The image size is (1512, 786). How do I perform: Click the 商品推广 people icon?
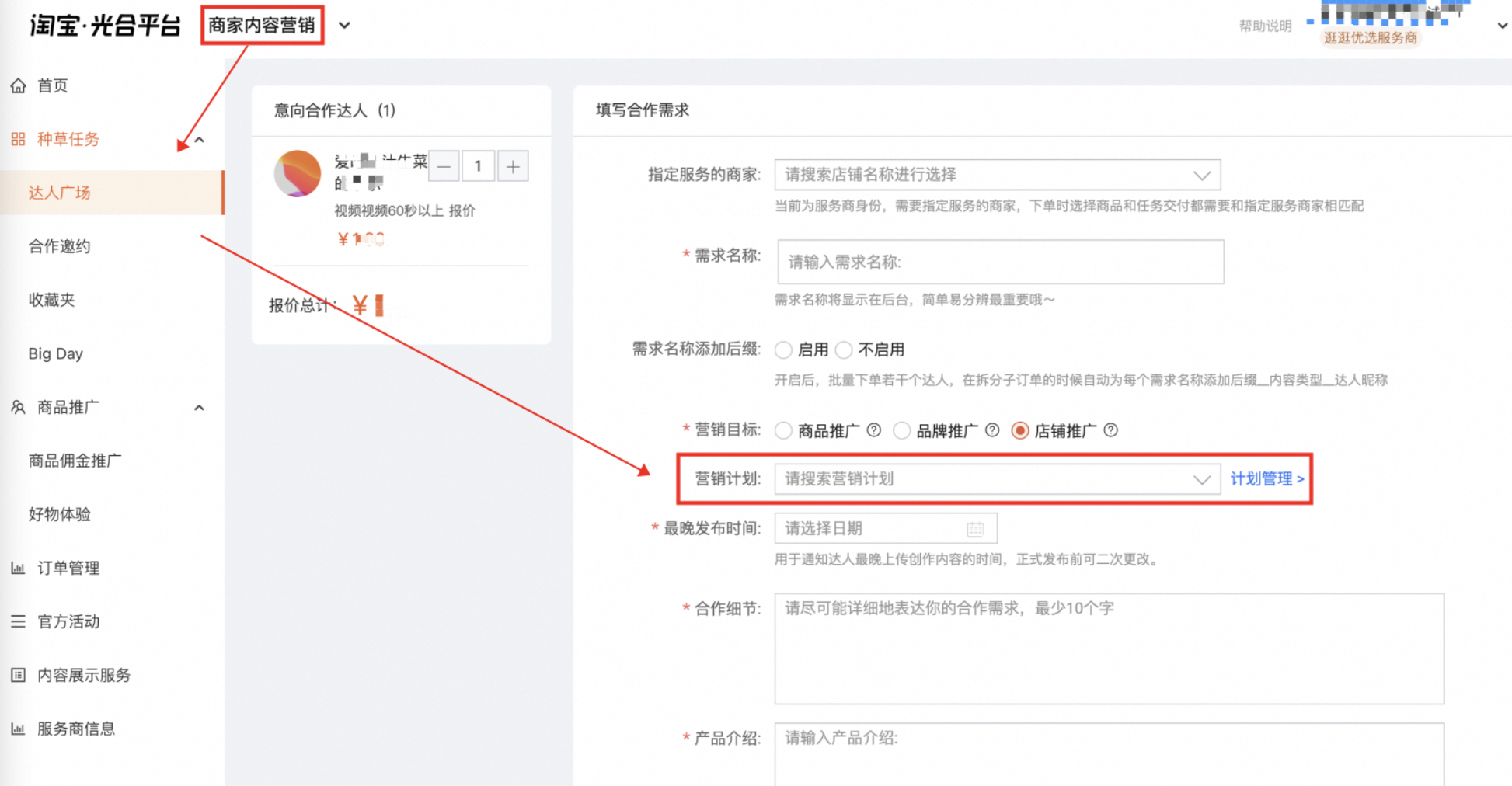tap(18, 407)
